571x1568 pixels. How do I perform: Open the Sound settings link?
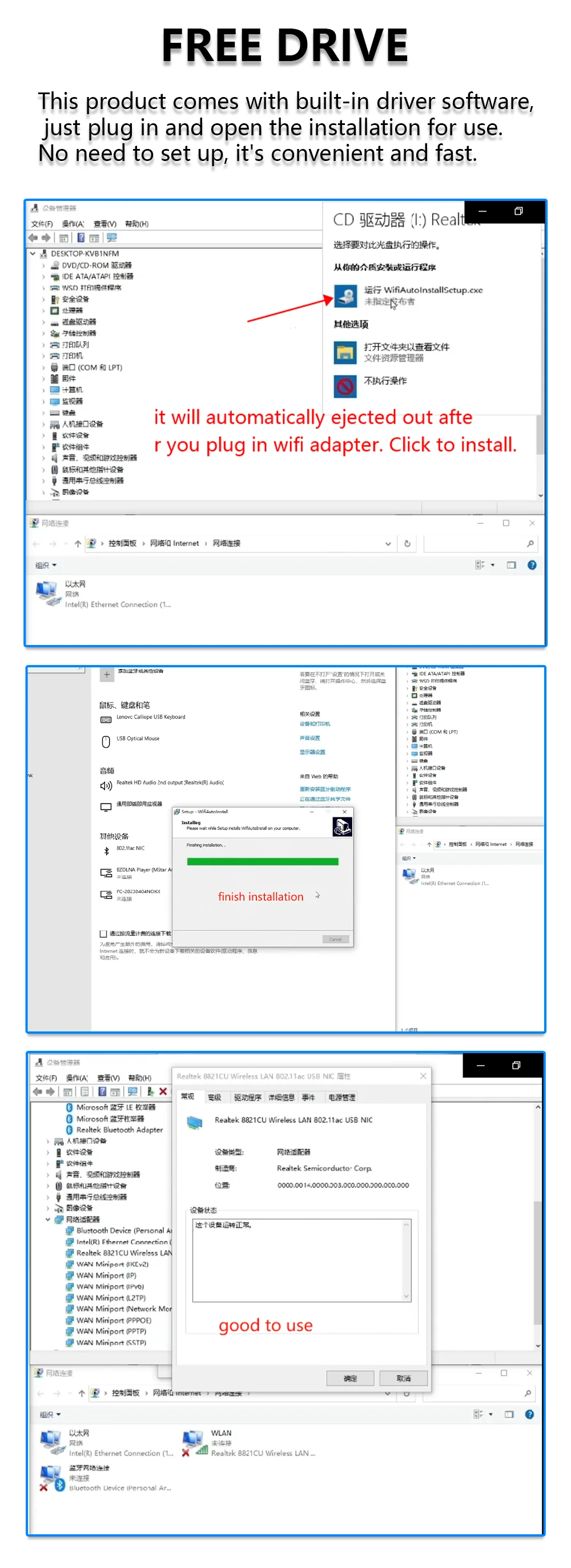(309, 737)
